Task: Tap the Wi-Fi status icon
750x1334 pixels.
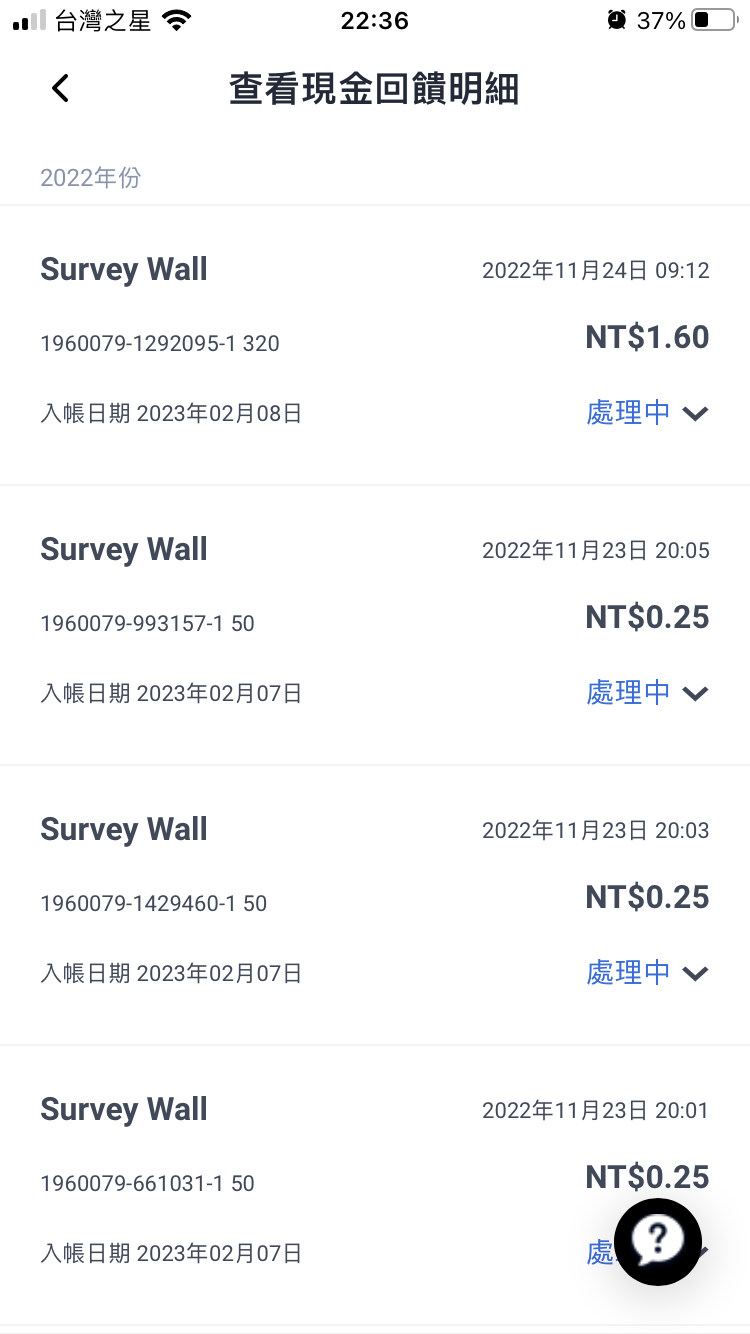Action: tap(177, 20)
